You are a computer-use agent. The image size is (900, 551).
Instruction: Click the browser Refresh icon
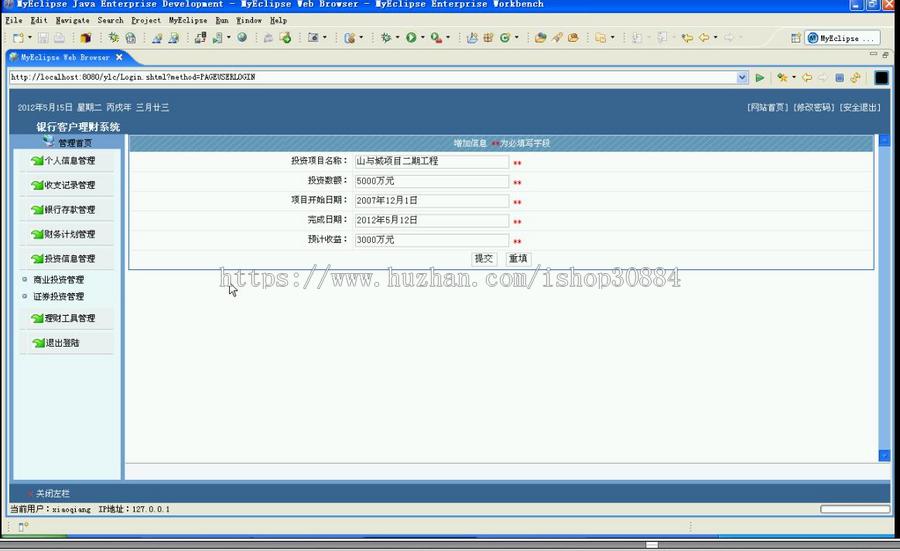tap(855, 77)
